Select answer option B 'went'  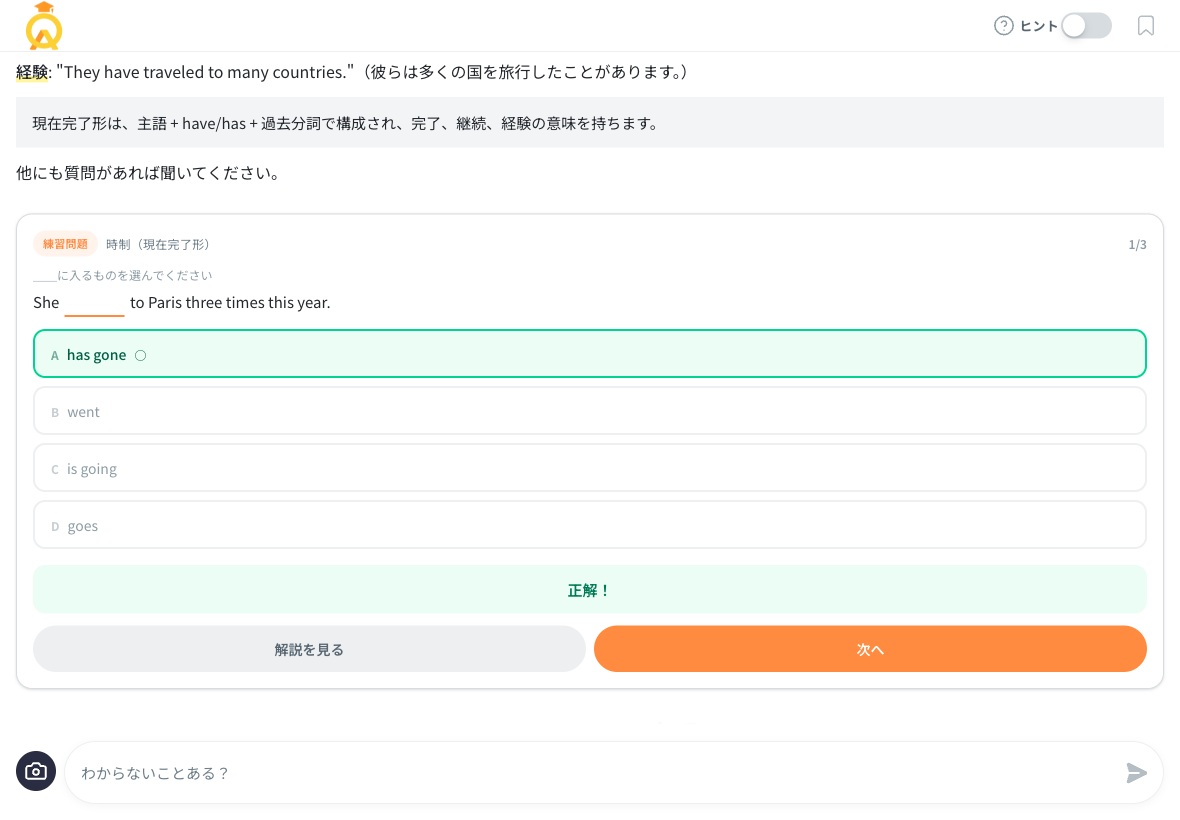tap(590, 411)
